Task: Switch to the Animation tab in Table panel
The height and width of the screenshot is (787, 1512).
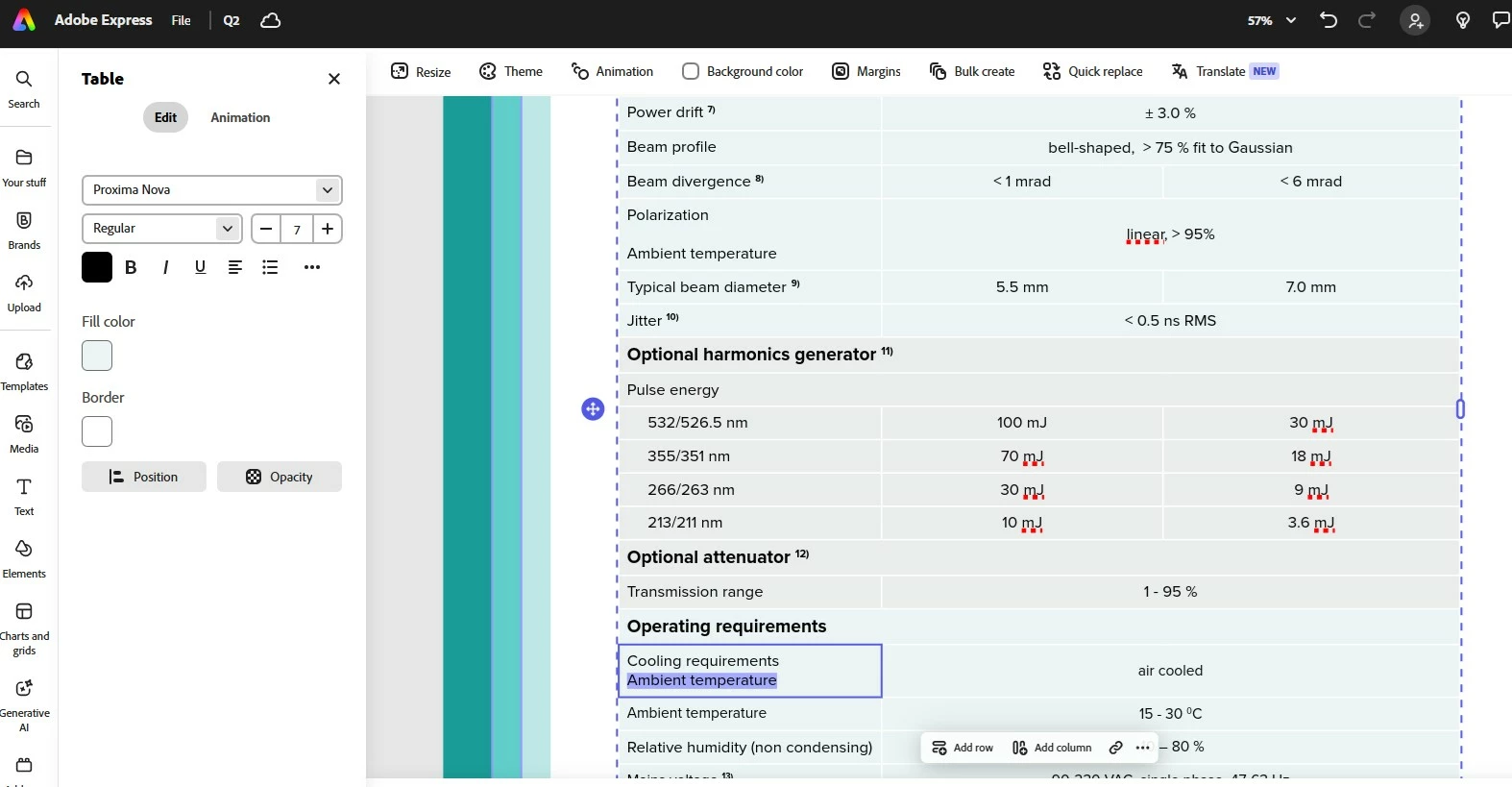Action: click(x=240, y=117)
